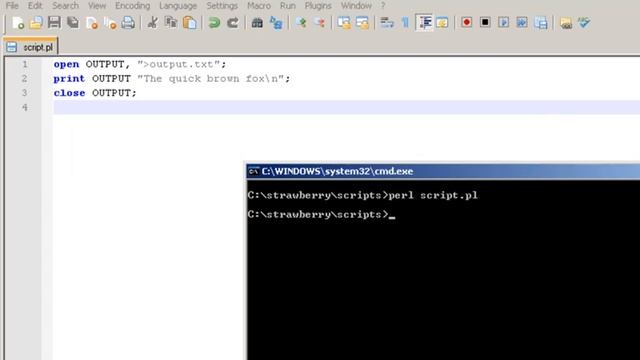Start macro recording with red circle
This screenshot has width=640, height=360.
467,22
